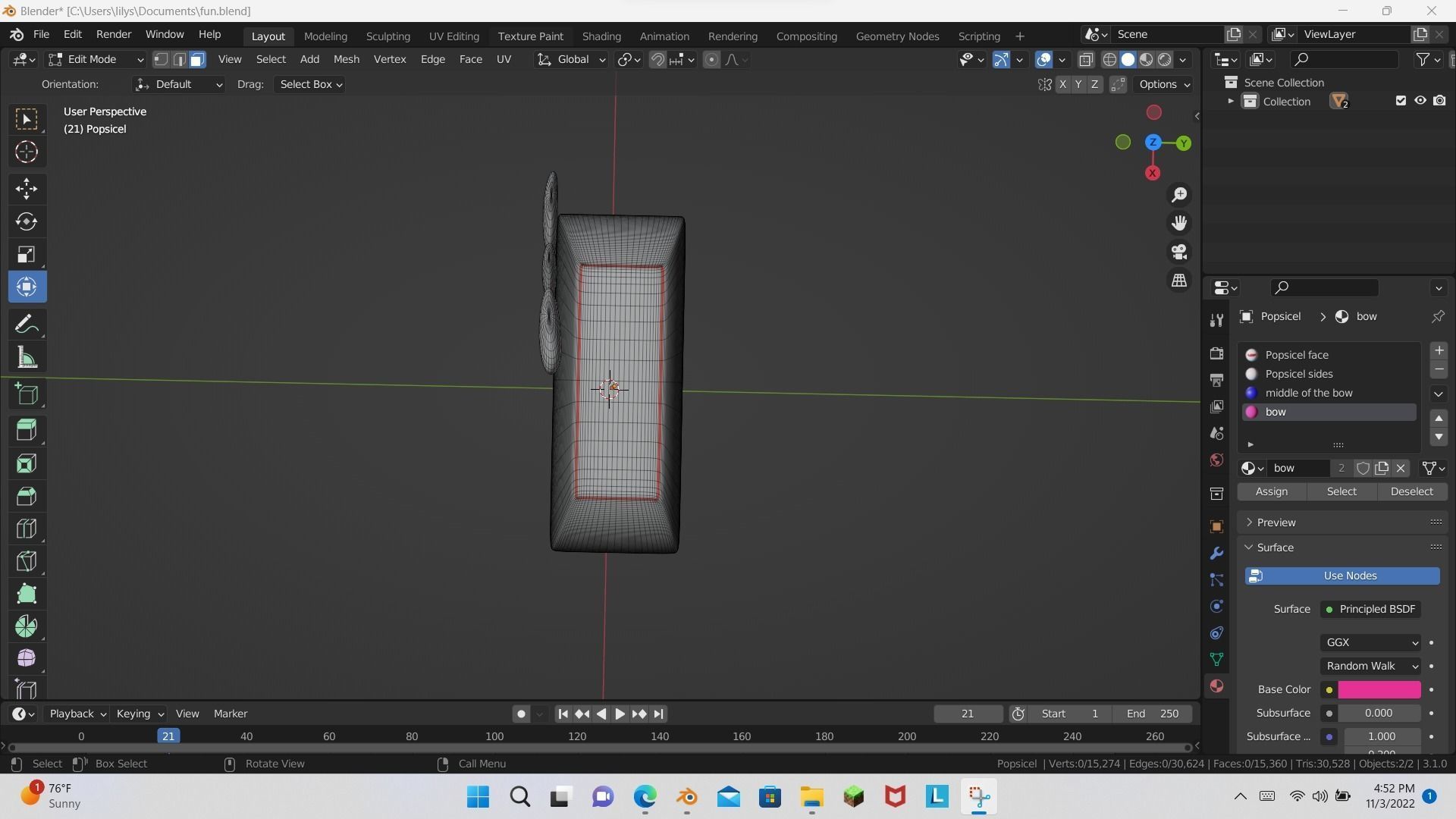Select the Smooth vertices tool
This screenshot has height=819, width=1456.
(x=27, y=658)
